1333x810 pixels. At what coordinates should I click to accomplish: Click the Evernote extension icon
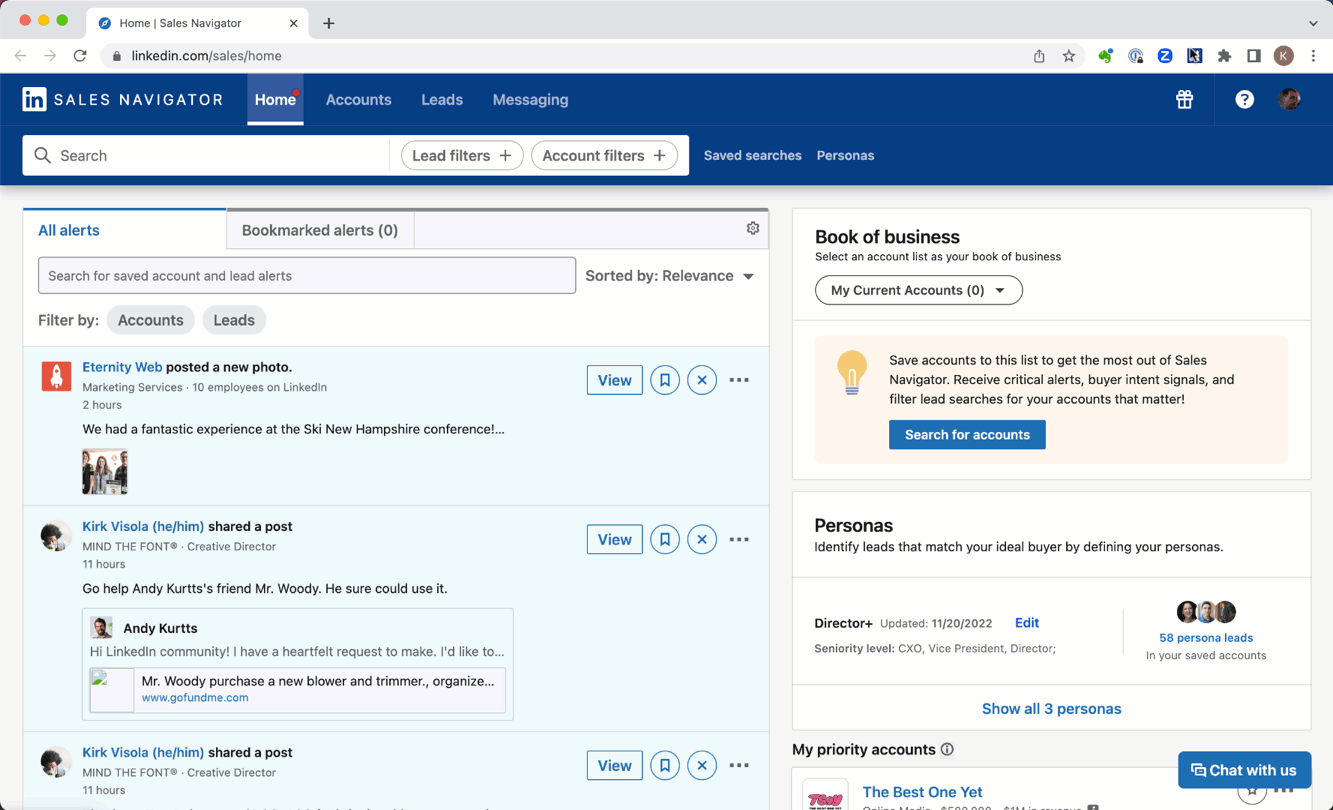click(x=1105, y=56)
